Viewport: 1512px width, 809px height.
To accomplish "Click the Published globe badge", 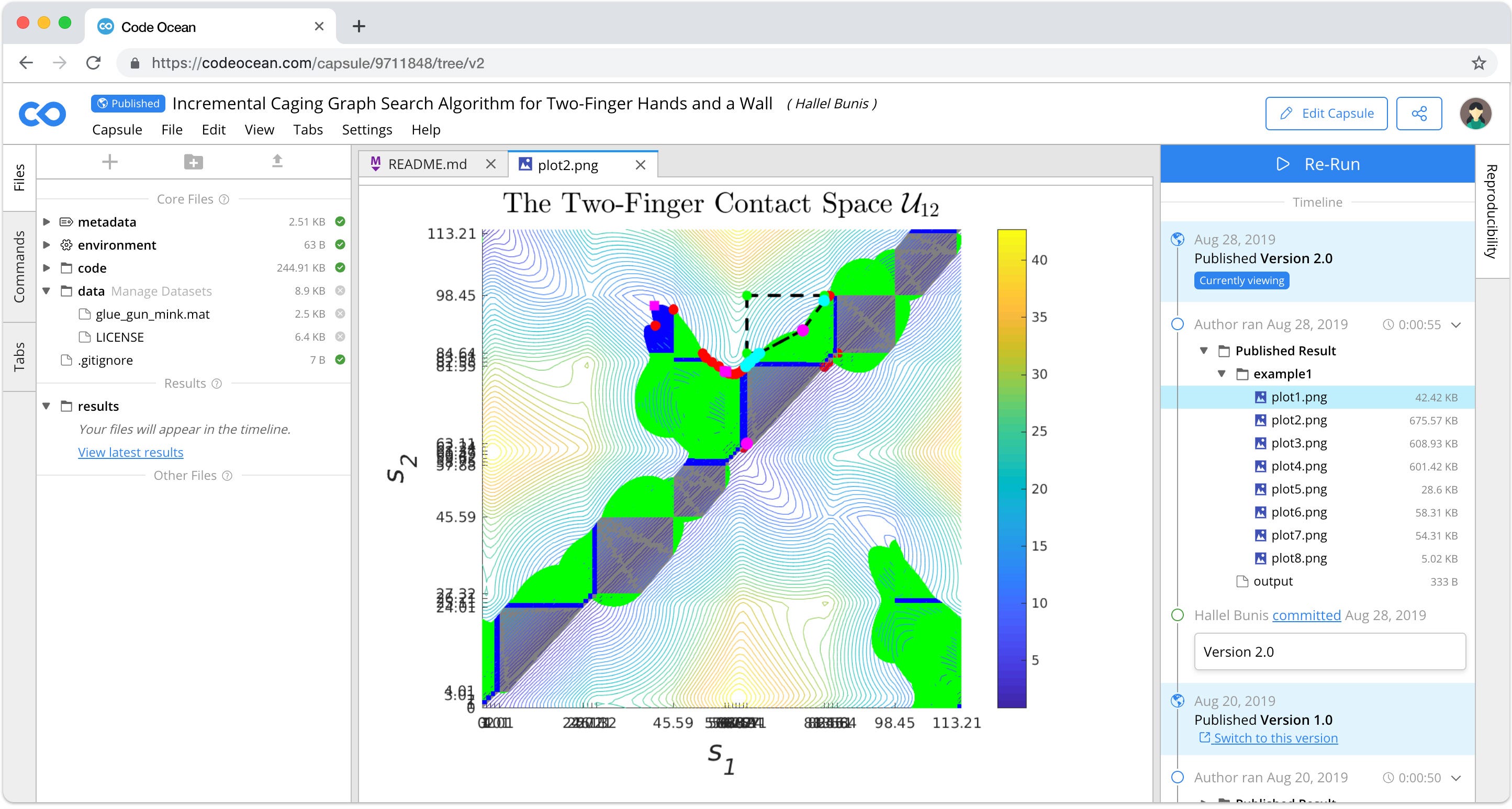I will click(127, 103).
